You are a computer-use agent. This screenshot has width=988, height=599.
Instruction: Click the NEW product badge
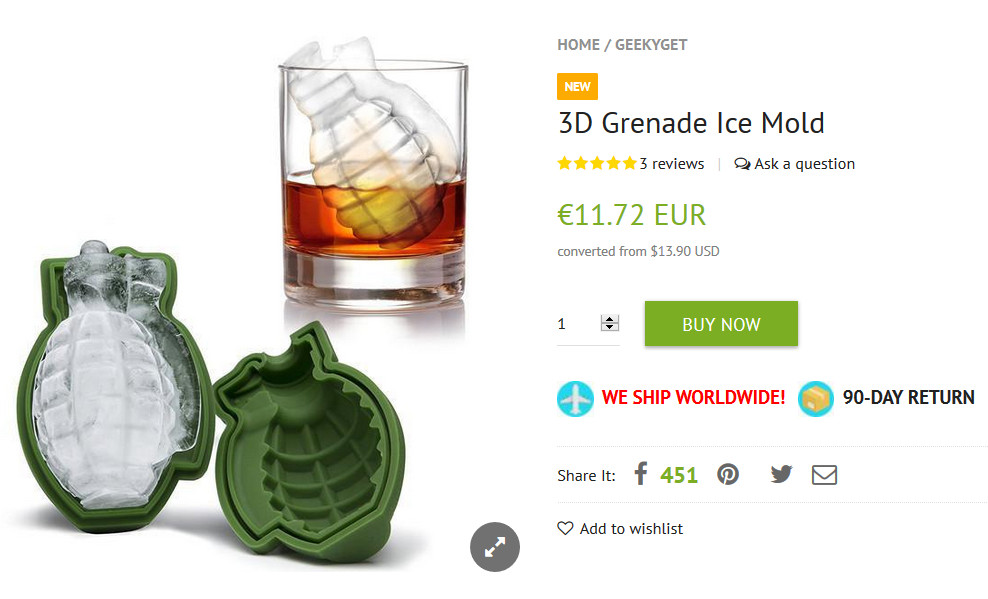coord(577,86)
